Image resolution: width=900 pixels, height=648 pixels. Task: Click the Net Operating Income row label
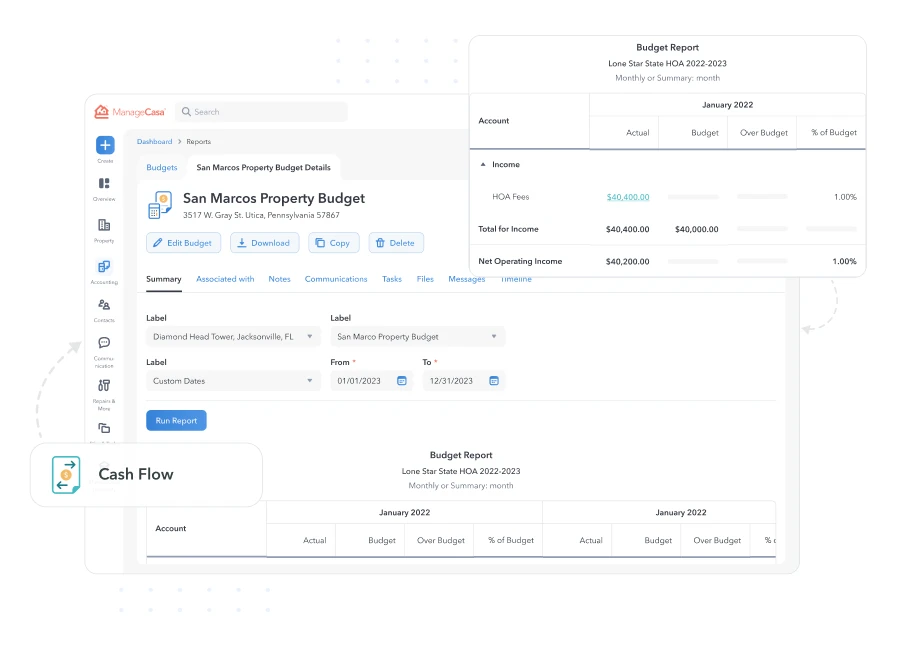pyautogui.click(x=520, y=261)
